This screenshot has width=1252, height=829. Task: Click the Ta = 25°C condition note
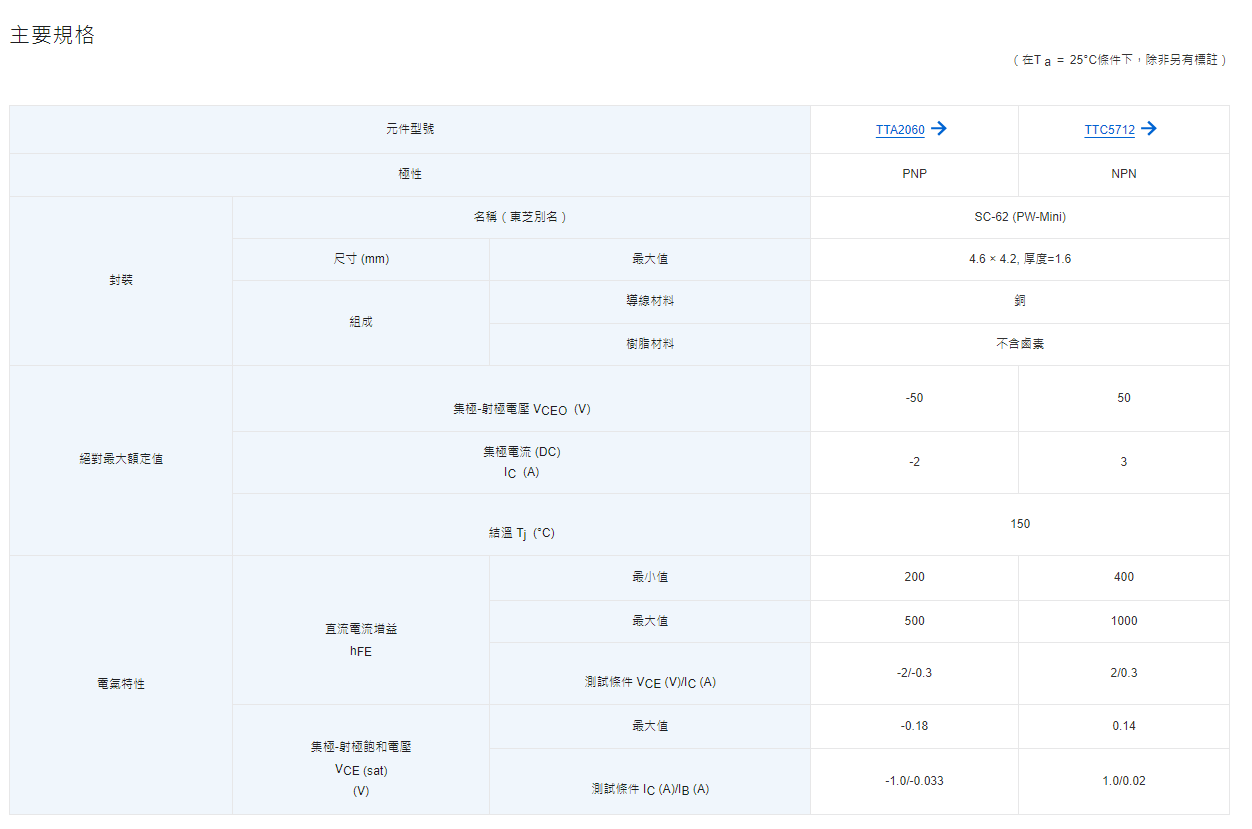1119,60
